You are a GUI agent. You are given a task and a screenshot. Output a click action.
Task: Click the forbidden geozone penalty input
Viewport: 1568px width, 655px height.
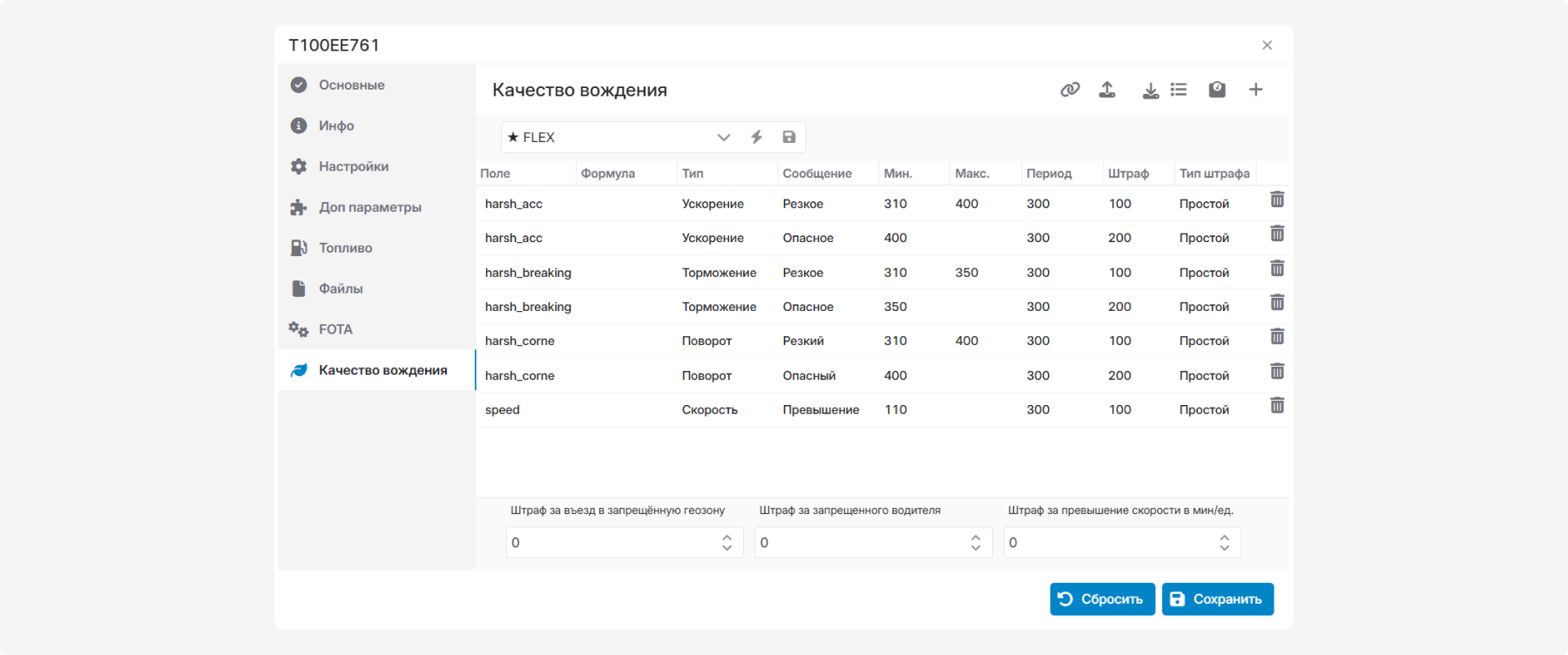point(625,543)
